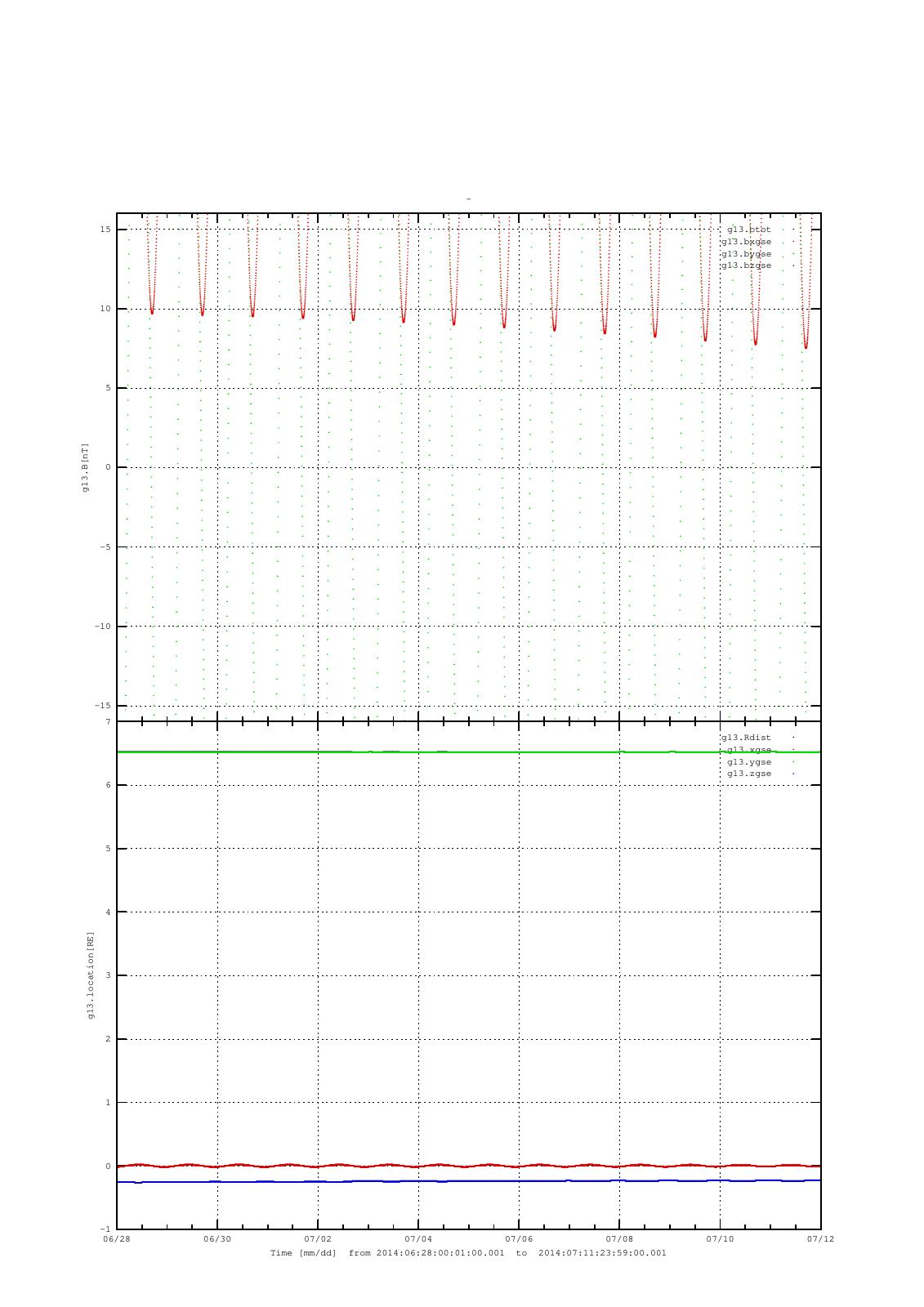This screenshot has width=924, height=1307.
Task: Click the g13.xgse legend entry
Action: click(x=749, y=750)
